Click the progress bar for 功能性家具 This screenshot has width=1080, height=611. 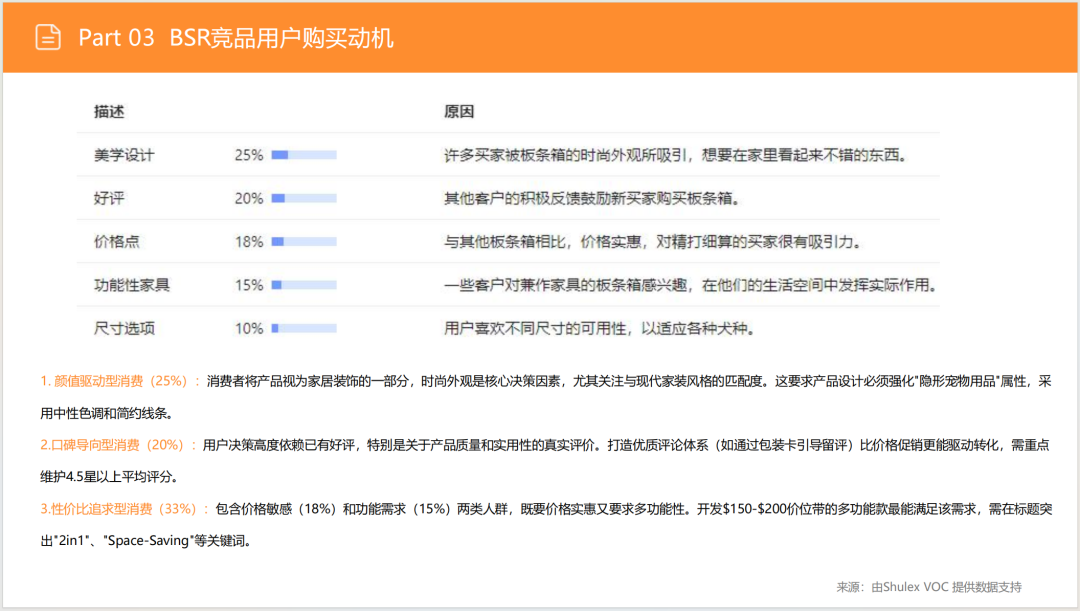point(304,285)
